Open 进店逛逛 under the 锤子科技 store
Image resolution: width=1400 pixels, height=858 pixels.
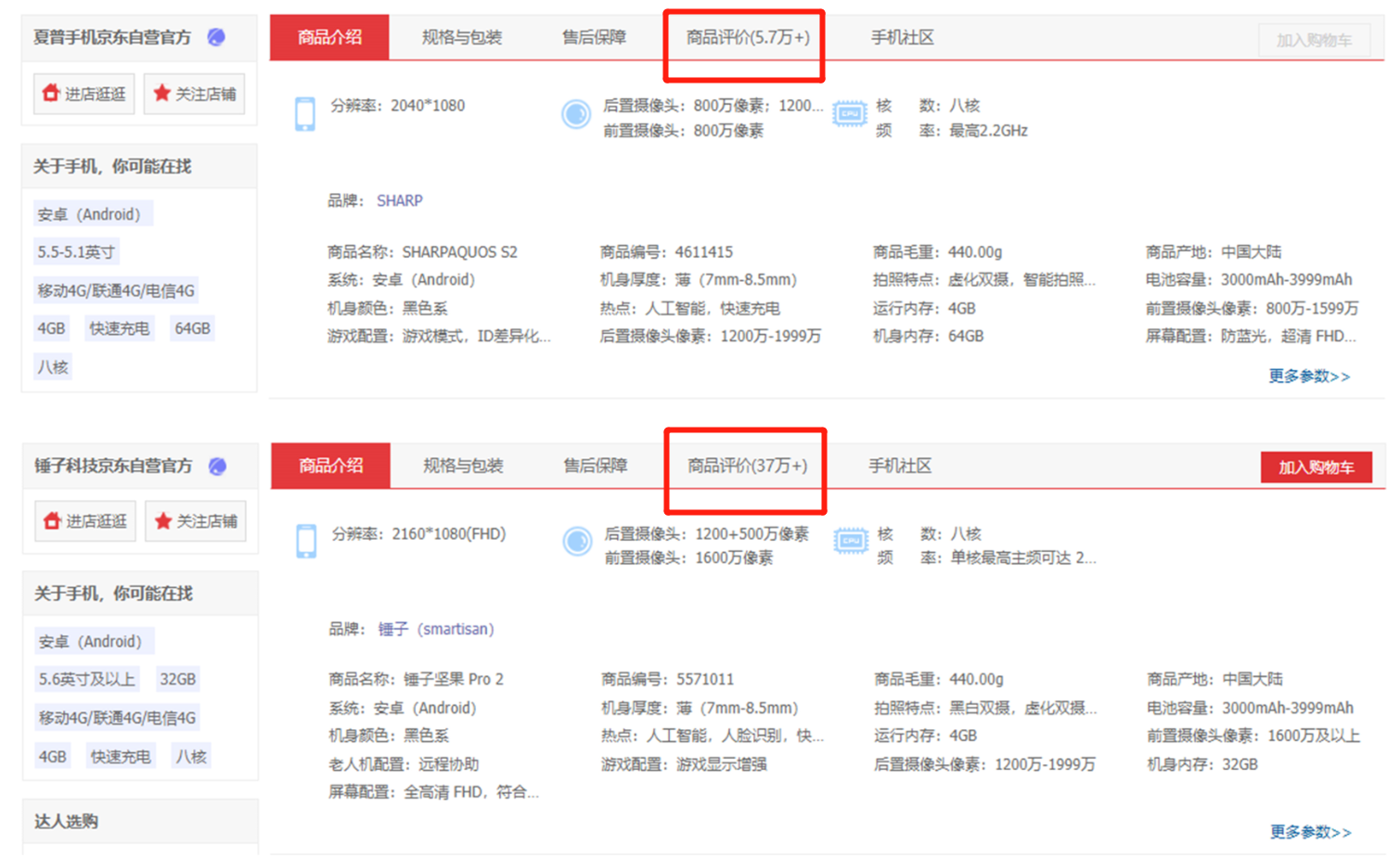85,521
